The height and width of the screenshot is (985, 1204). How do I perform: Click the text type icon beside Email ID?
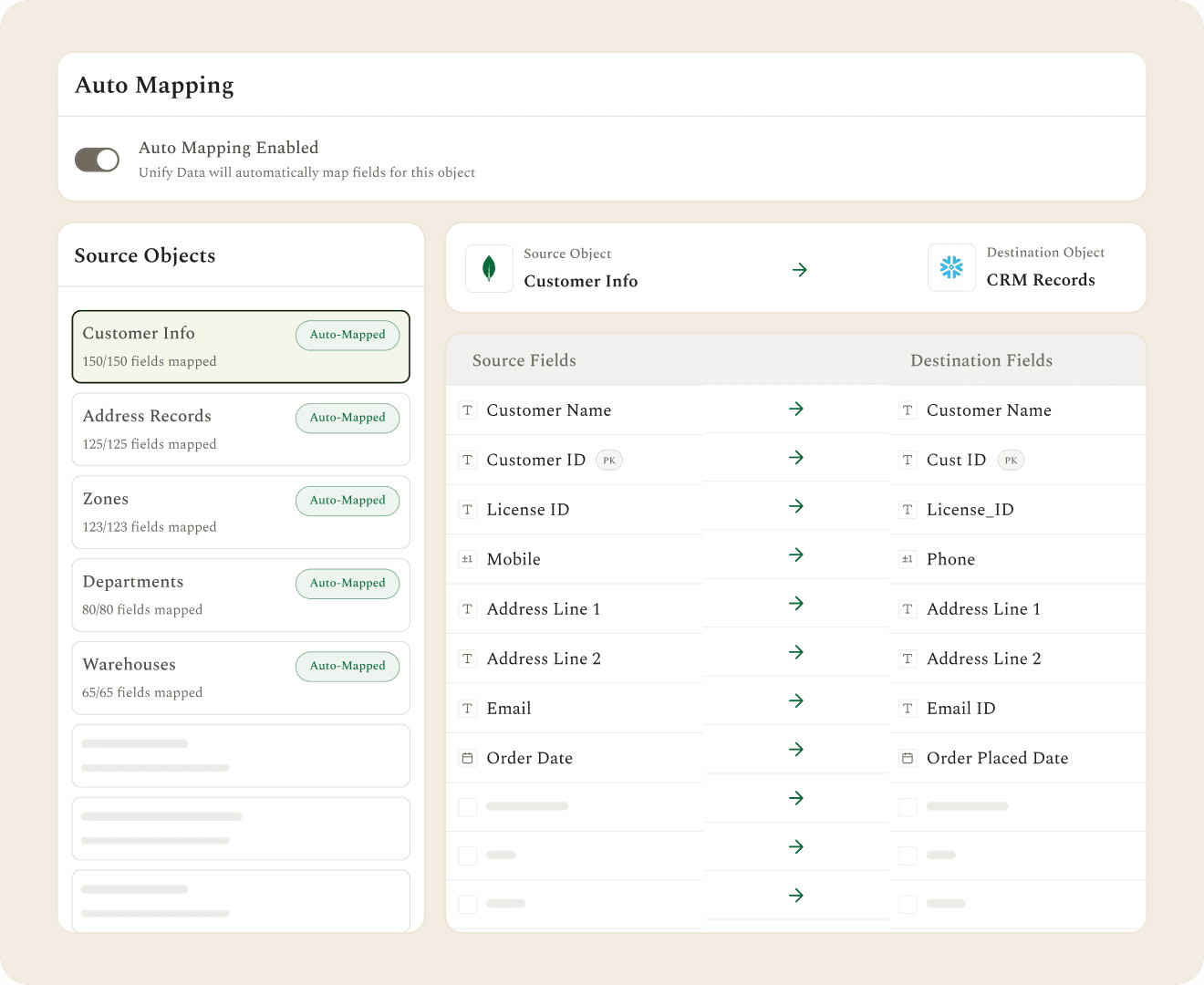pos(908,709)
